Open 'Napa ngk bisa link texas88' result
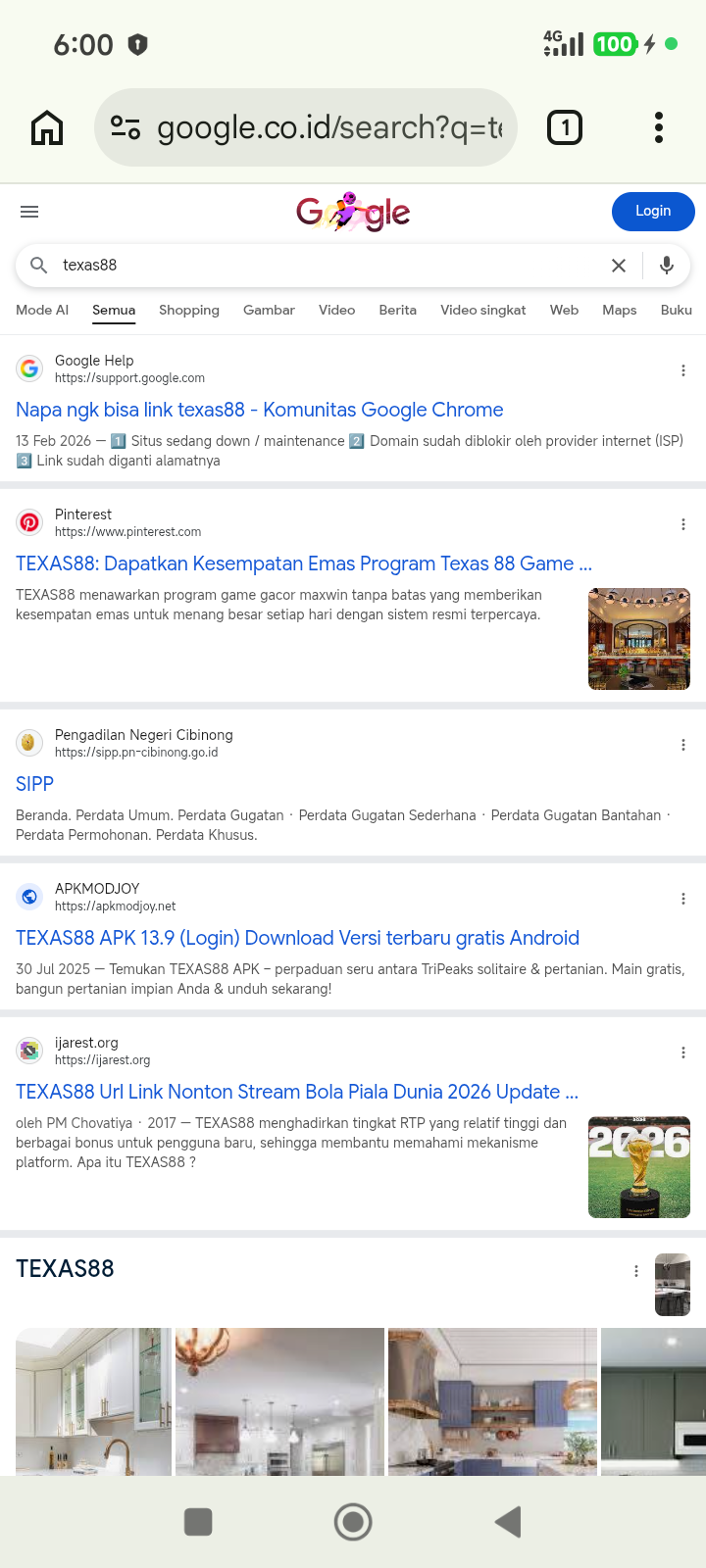This screenshot has height=1568, width=706. tap(260, 410)
